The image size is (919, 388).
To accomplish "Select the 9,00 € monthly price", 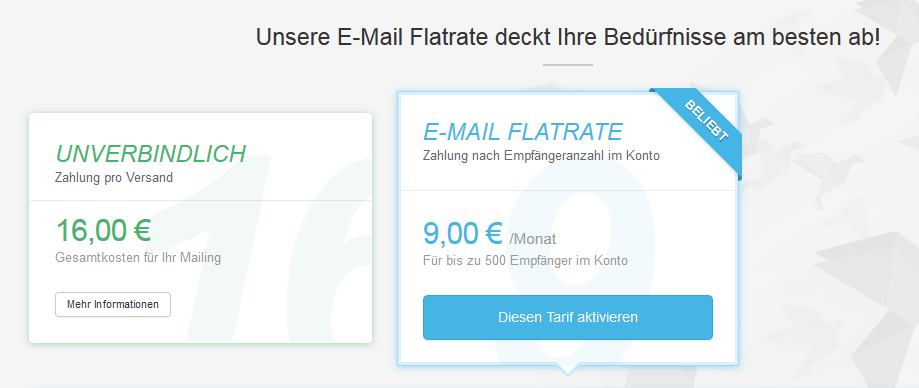I will point(462,234).
